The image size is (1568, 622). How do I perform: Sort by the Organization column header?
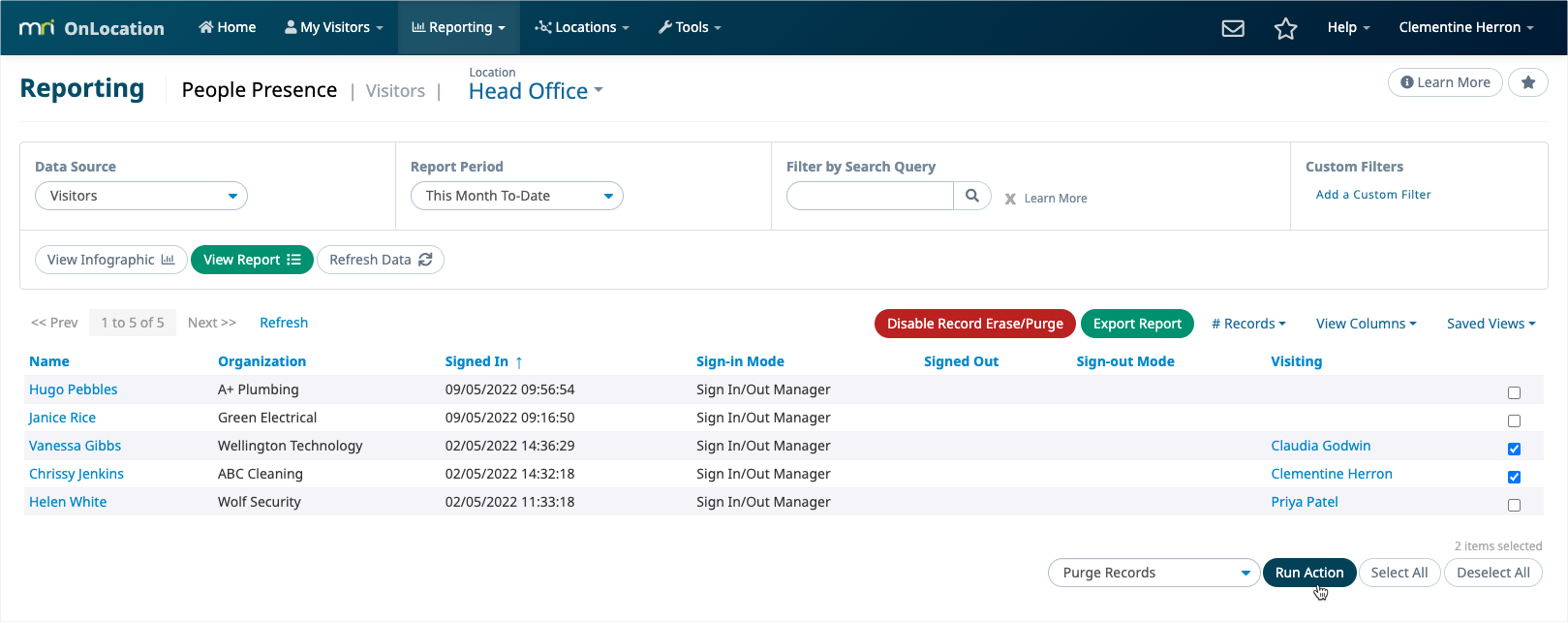click(x=261, y=361)
